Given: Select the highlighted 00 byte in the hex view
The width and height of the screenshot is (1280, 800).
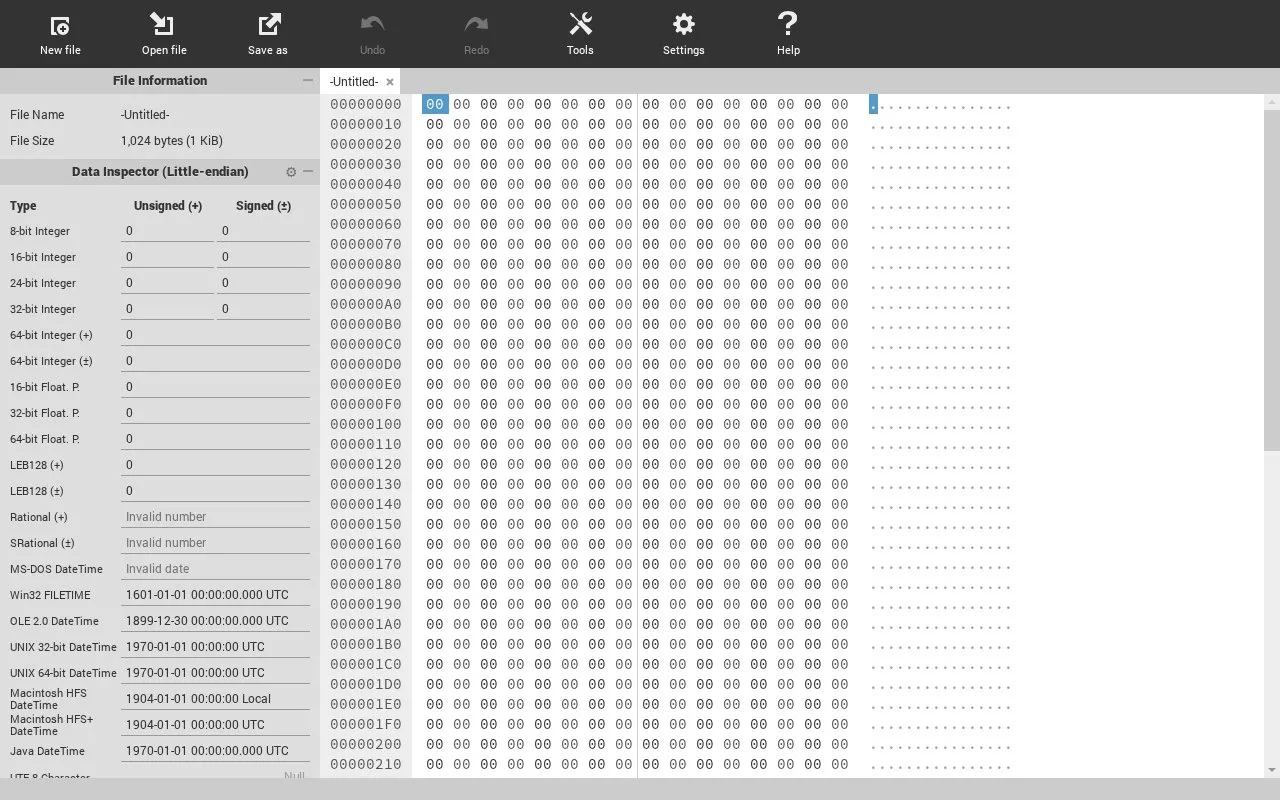Looking at the screenshot, I should [435, 104].
